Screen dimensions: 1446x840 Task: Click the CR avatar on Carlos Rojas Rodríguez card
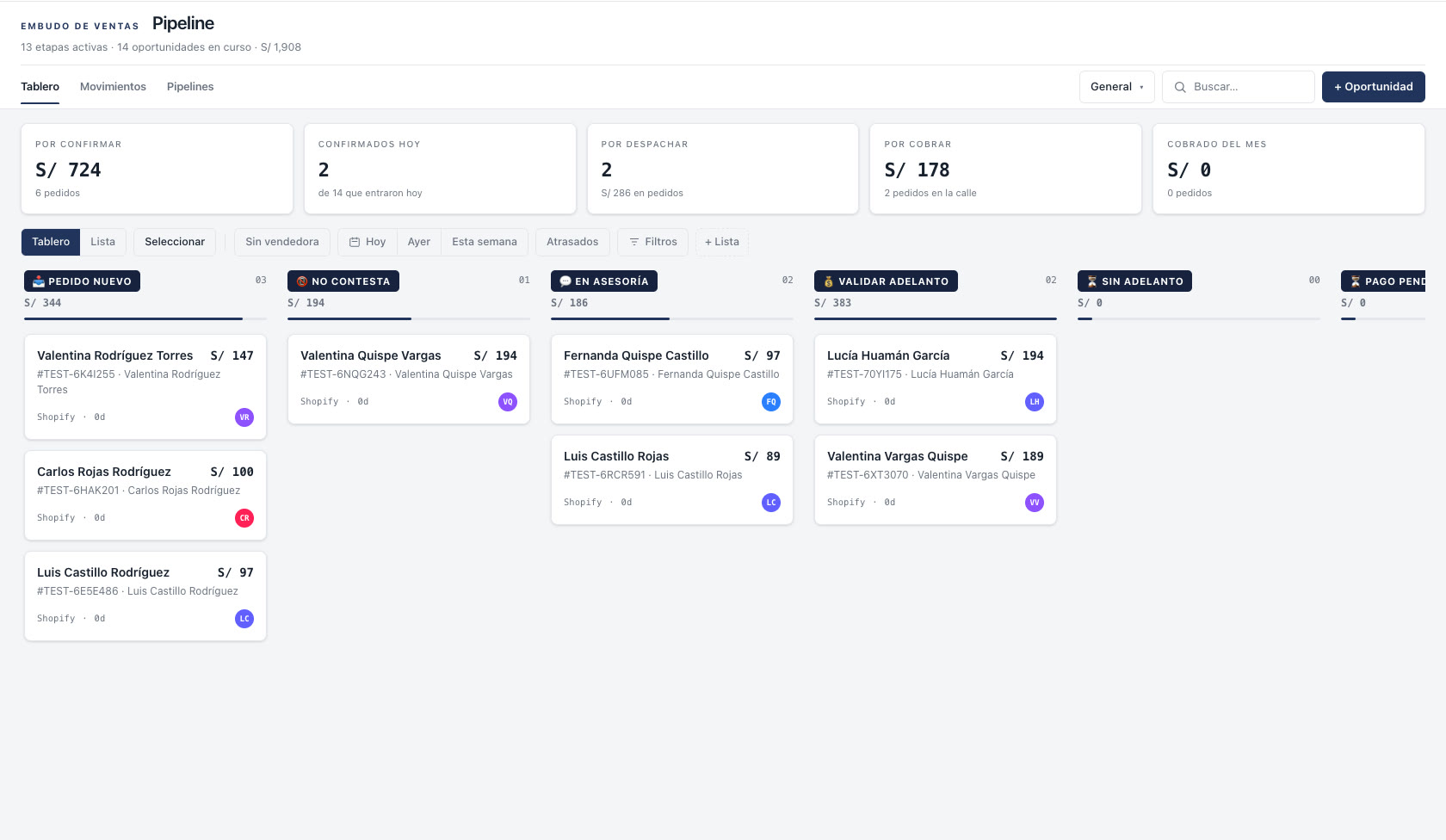pyautogui.click(x=244, y=518)
